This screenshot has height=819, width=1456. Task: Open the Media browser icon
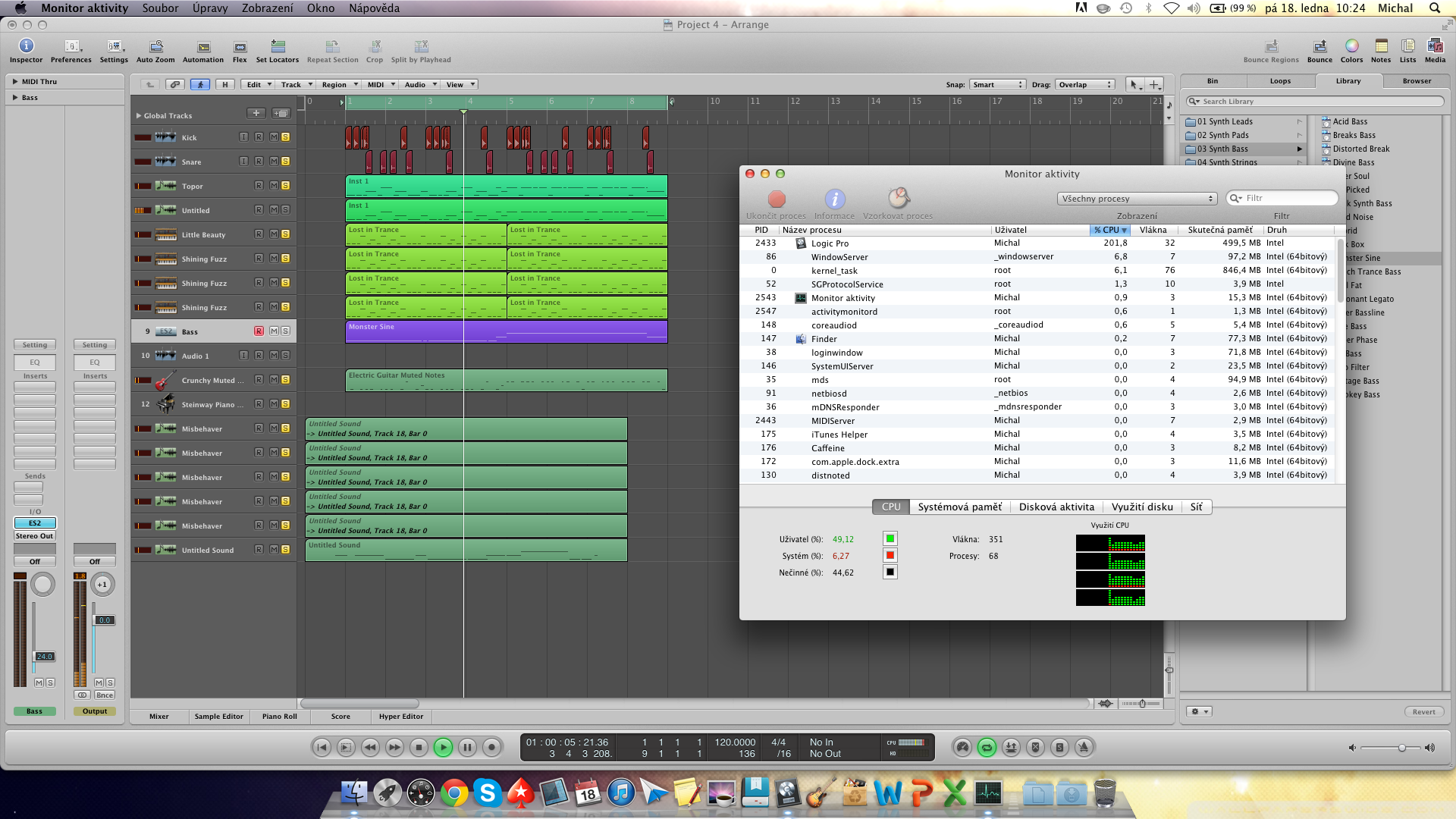point(1435,47)
